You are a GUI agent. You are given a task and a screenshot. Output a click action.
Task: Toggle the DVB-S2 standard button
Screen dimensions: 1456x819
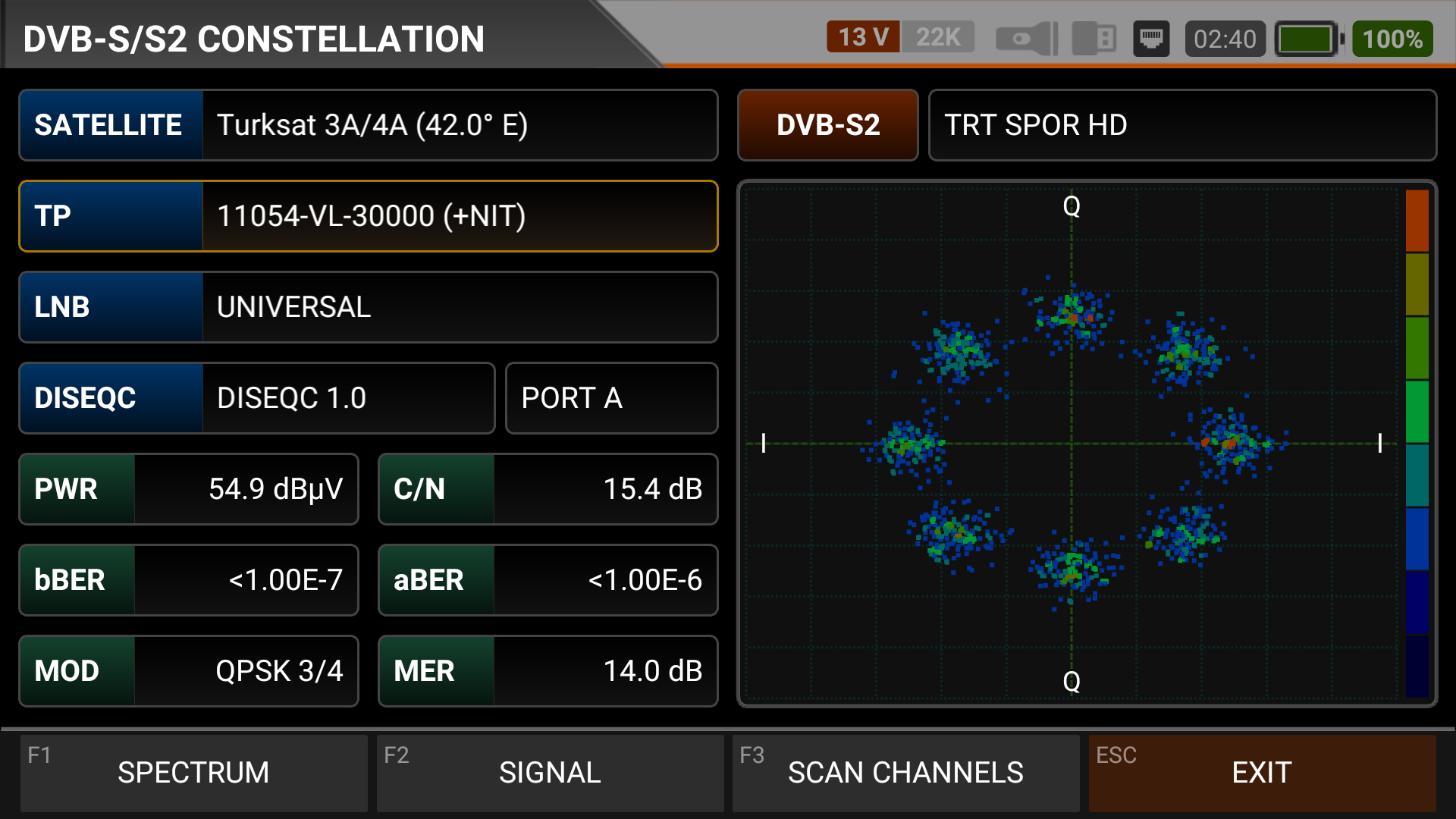[827, 125]
